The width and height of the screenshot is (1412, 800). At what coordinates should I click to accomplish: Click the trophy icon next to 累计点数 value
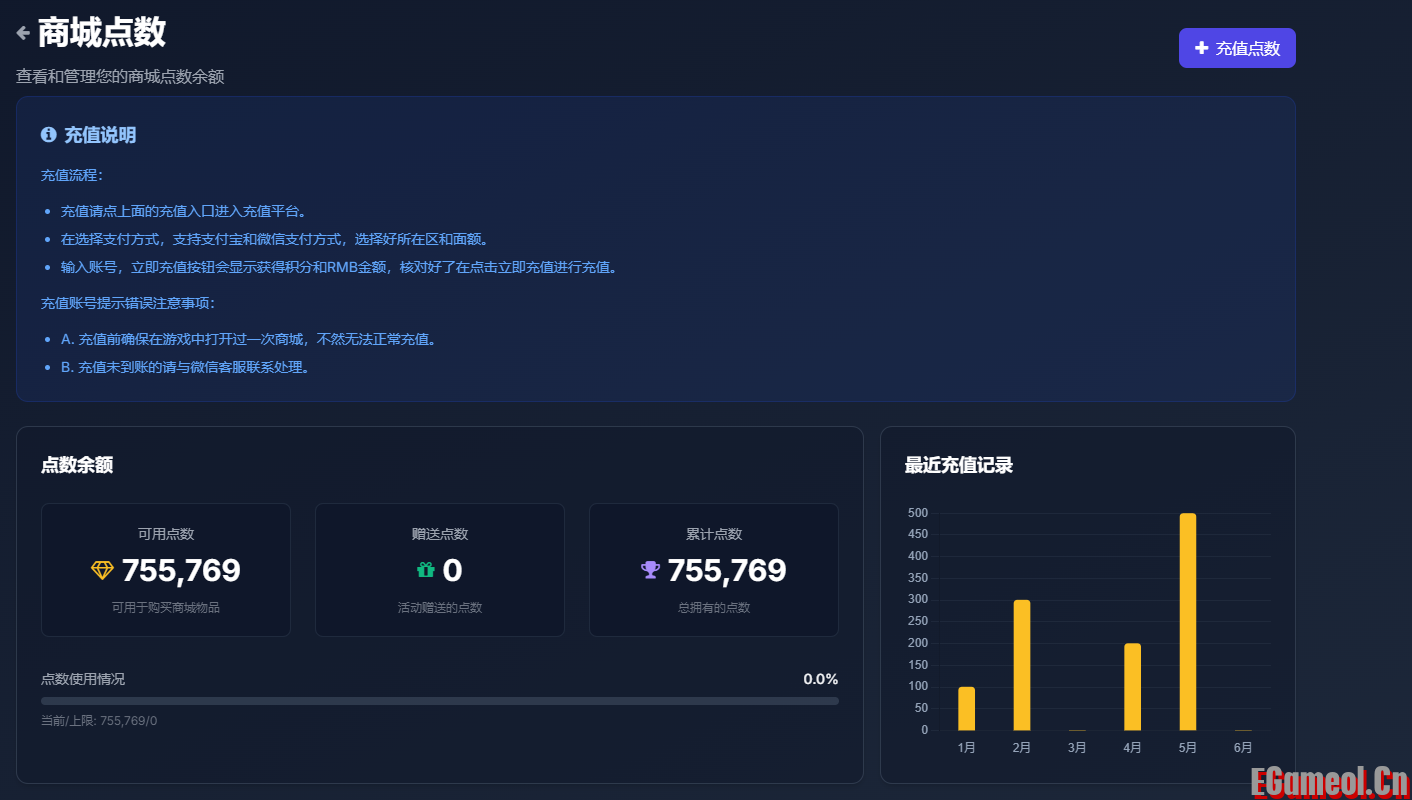coord(651,571)
